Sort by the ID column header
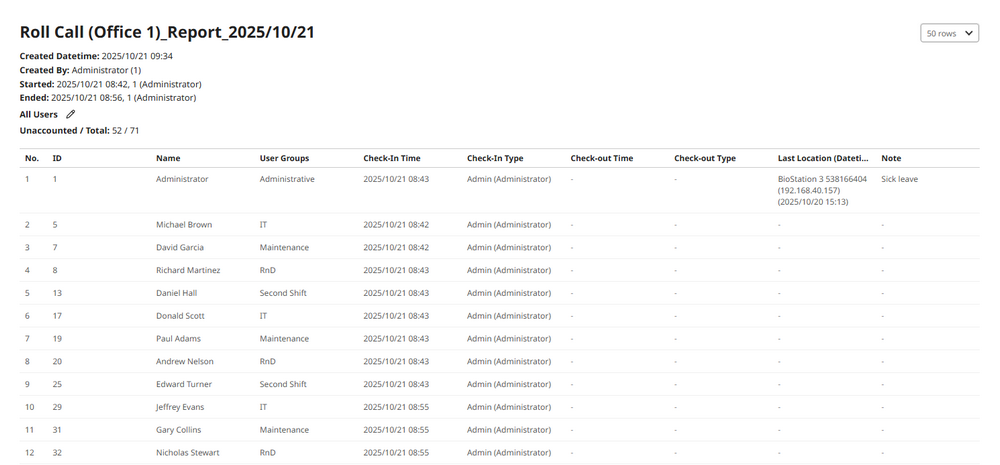Viewport: 1000px width, 465px height. tap(57, 158)
